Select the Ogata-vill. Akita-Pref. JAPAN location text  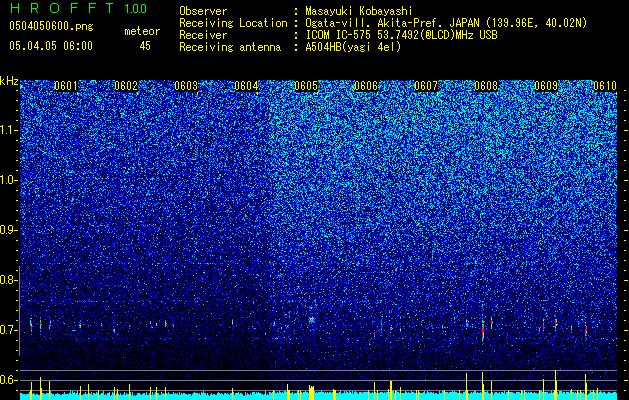tap(446, 23)
